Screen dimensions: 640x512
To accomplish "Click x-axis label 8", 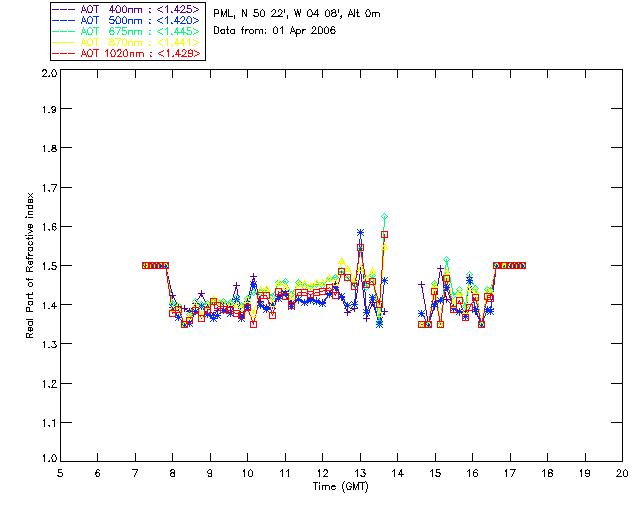I will coord(173,473).
